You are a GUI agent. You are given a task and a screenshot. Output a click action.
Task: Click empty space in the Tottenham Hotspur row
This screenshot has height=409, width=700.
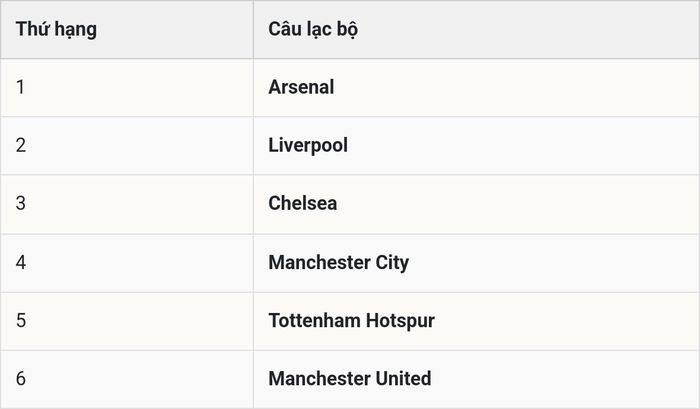[x=567, y=321]
